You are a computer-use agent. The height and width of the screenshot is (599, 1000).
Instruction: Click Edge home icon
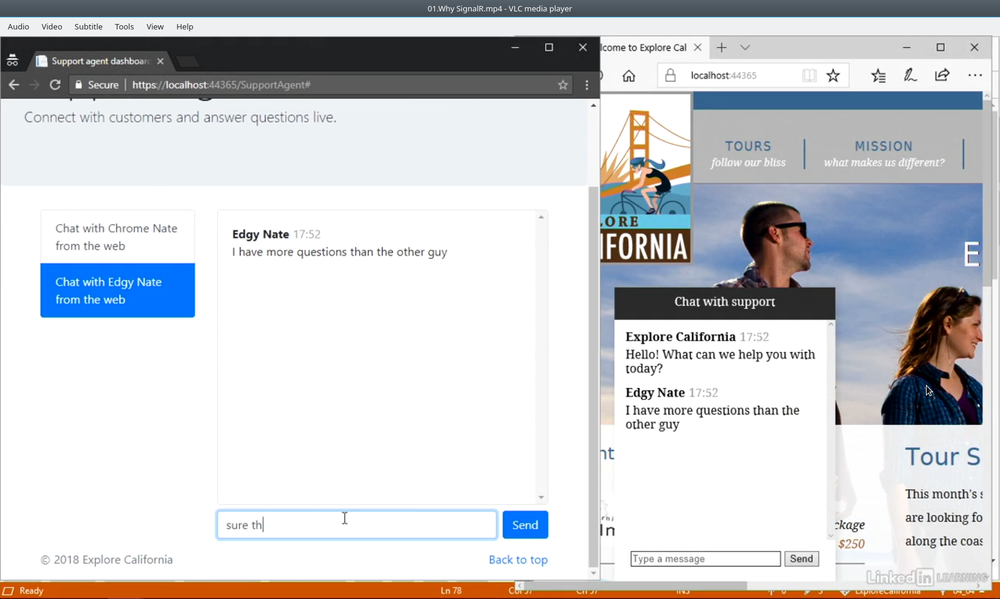(x=629, y=76)
